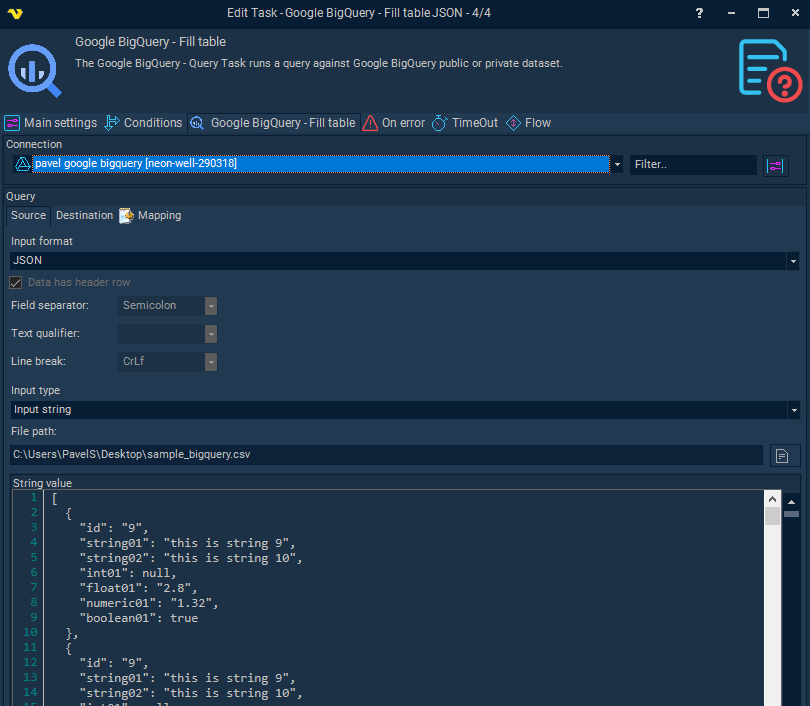This screenshot has width=810, height=706.
Task: Click the question mark help button in titlebar
Action: tap(698, 13)
